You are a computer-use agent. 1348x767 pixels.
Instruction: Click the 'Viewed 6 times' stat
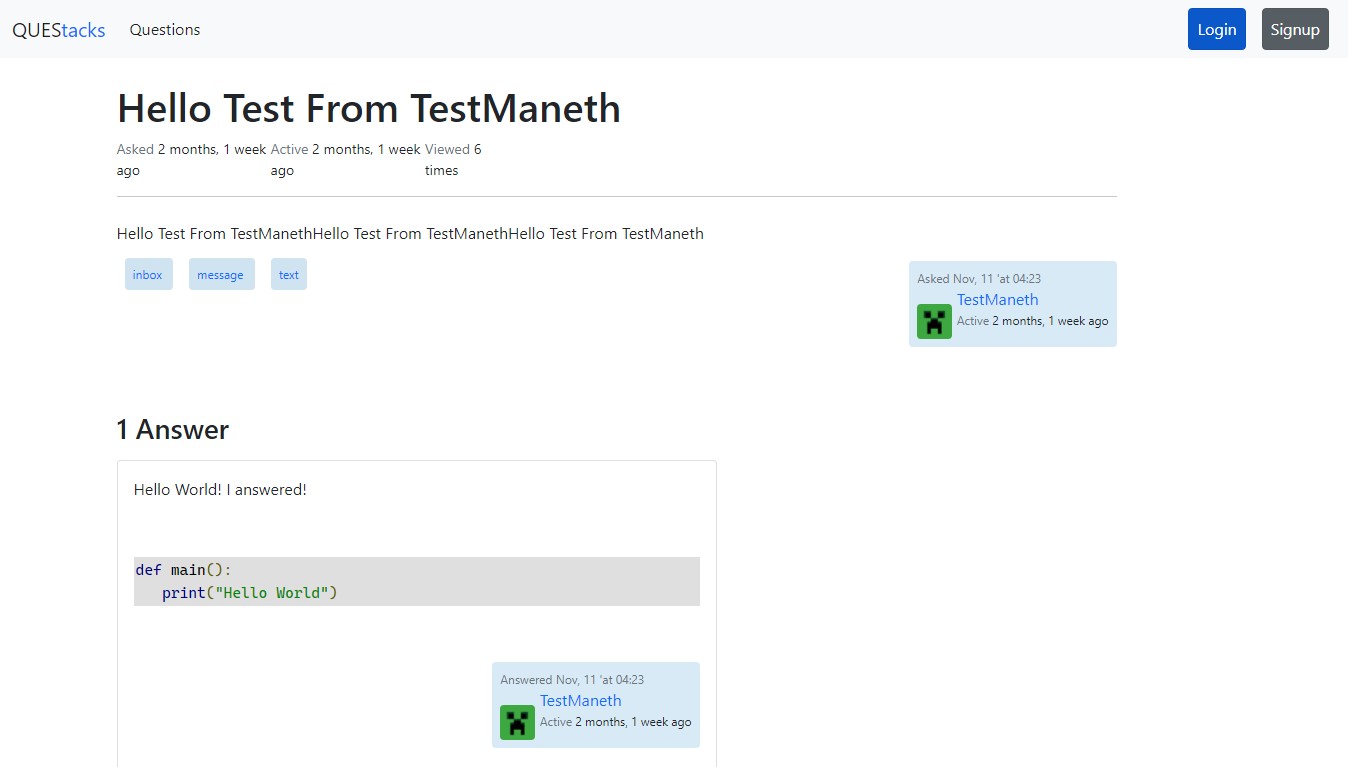pyautogui.click(x=452, y=159)
